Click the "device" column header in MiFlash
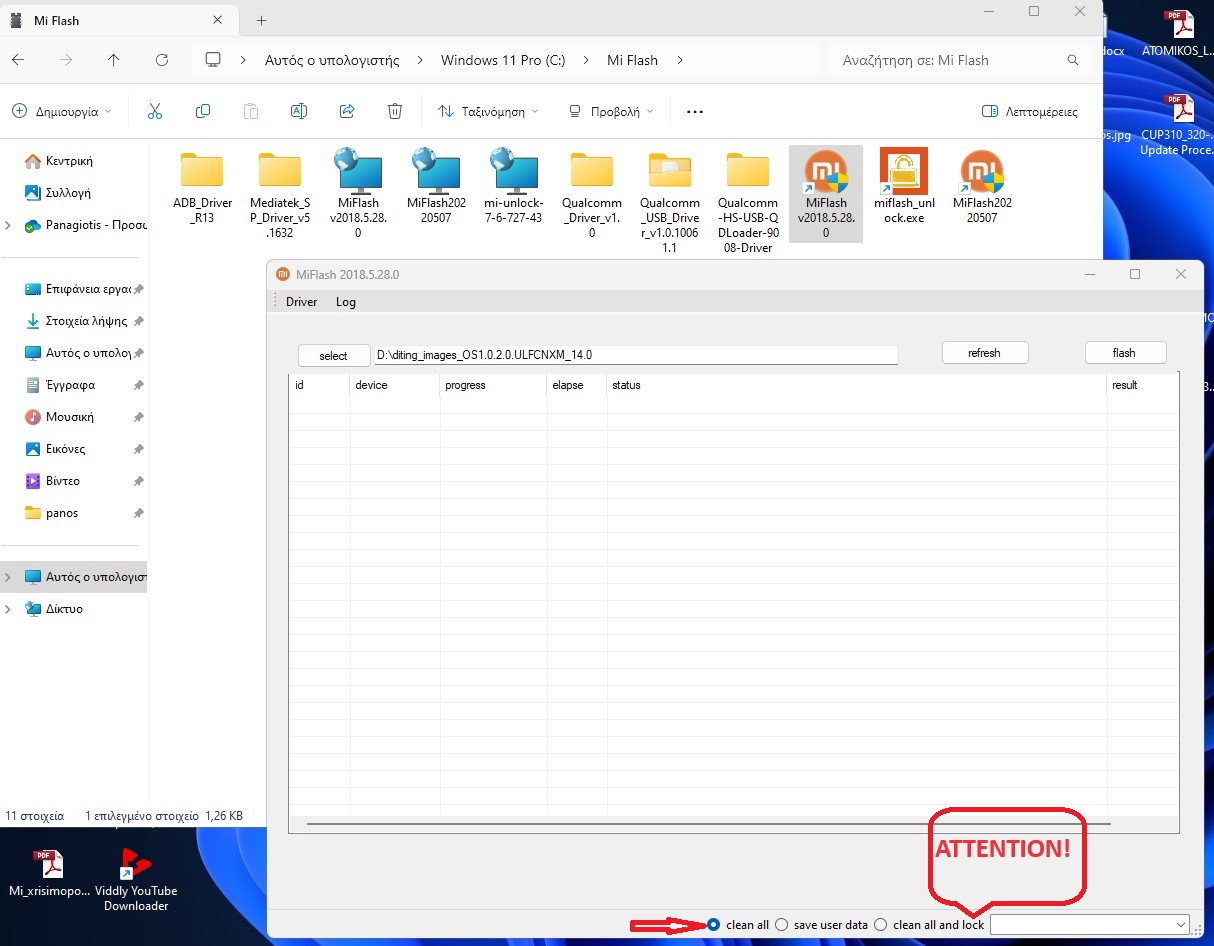The image size is (1214, 946). tap(395, 385)
